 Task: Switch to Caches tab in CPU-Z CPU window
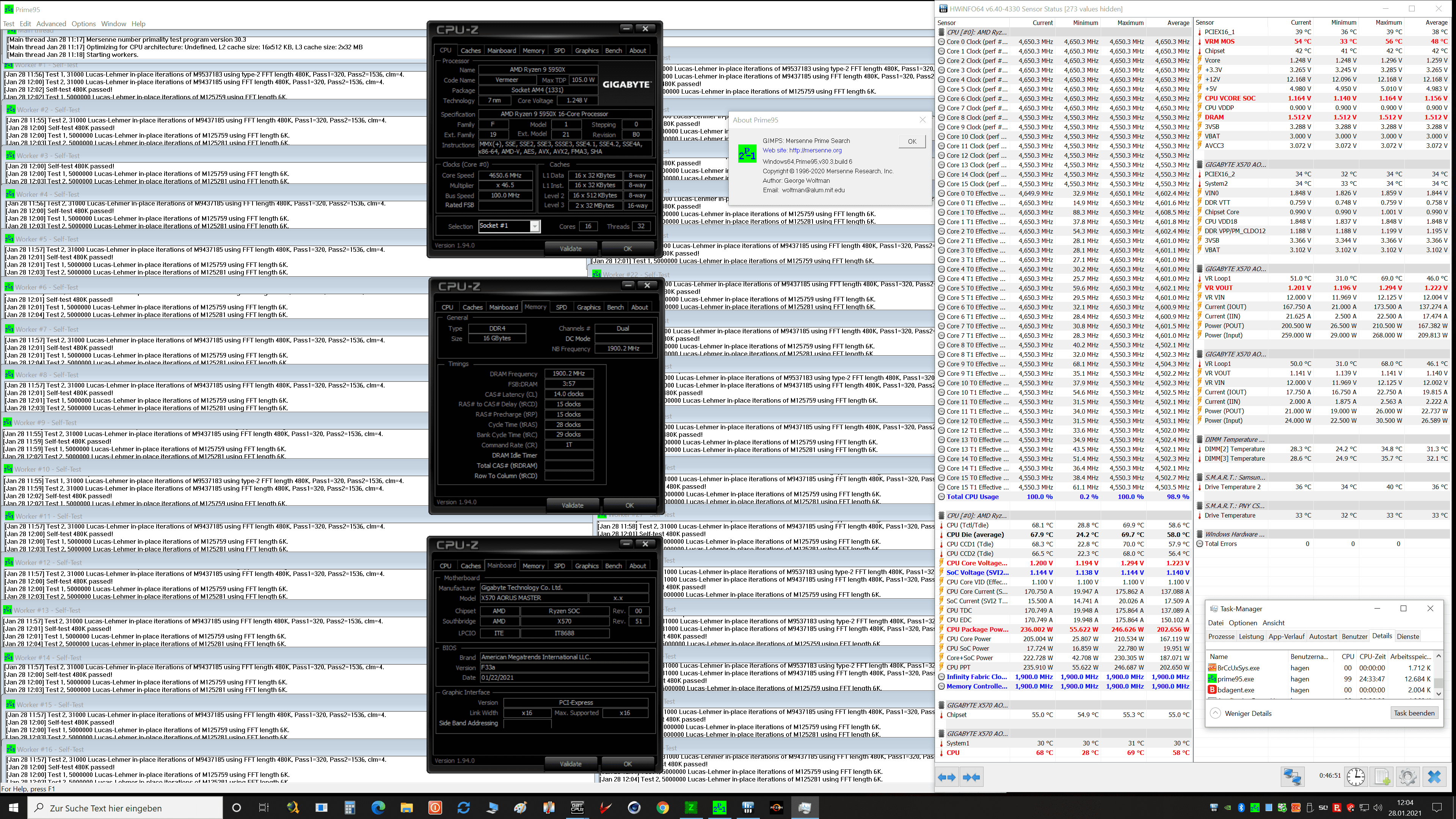(470, 50)
